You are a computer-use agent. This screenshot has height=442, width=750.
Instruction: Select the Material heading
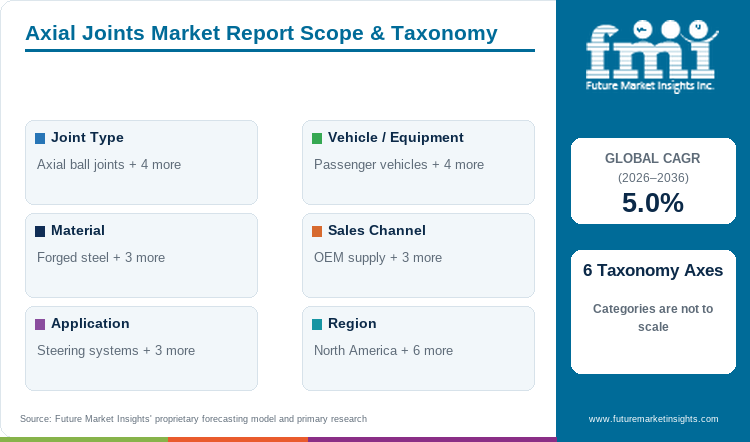tap(78, 231)
